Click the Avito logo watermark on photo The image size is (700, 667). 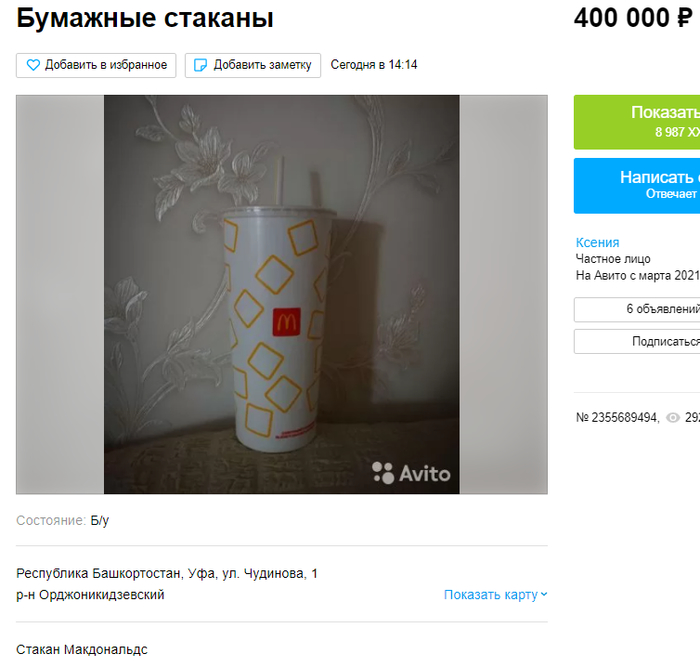[x=411, y=473]
